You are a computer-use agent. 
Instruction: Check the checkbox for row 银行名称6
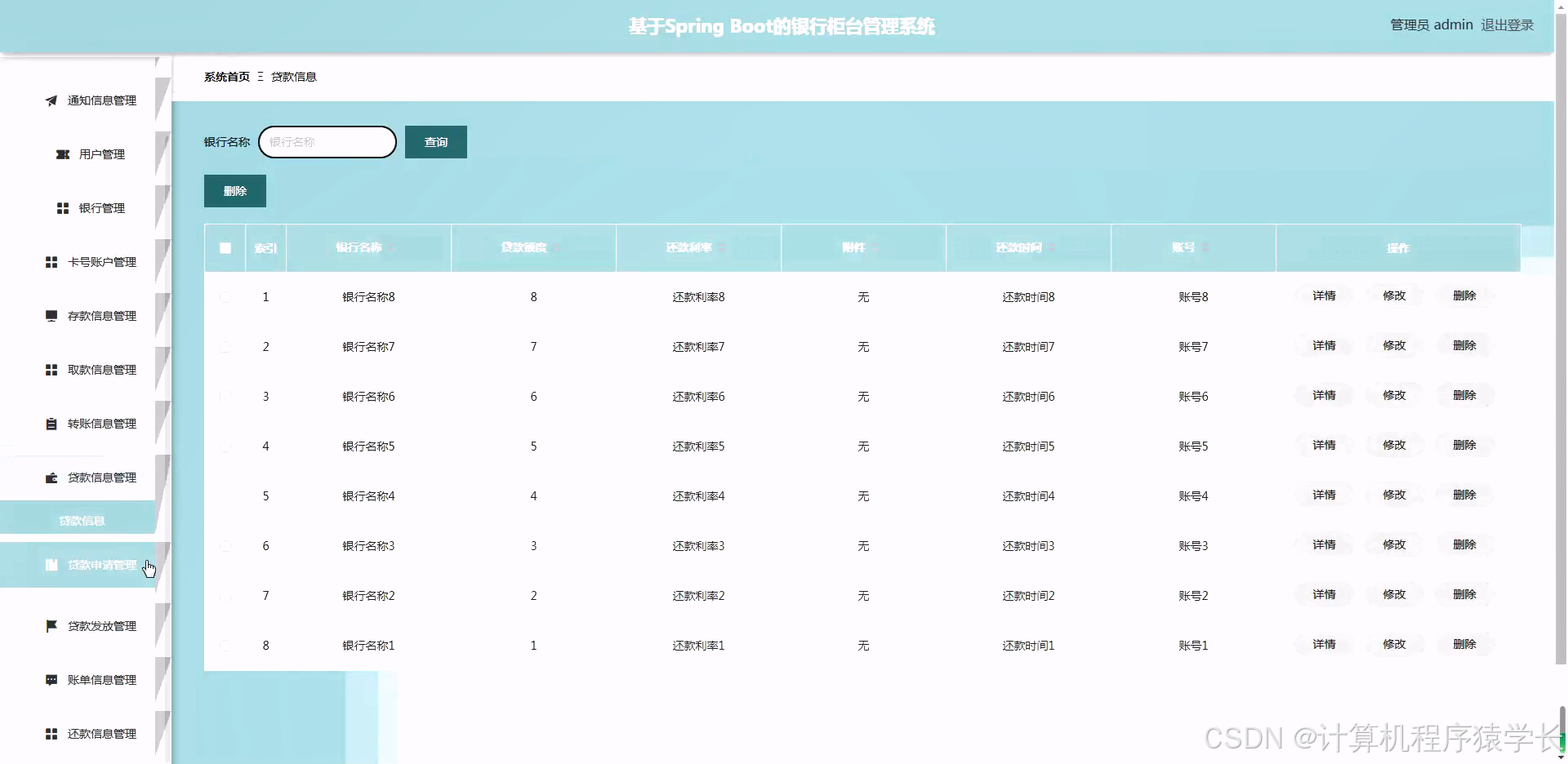[x=225, y=397]
